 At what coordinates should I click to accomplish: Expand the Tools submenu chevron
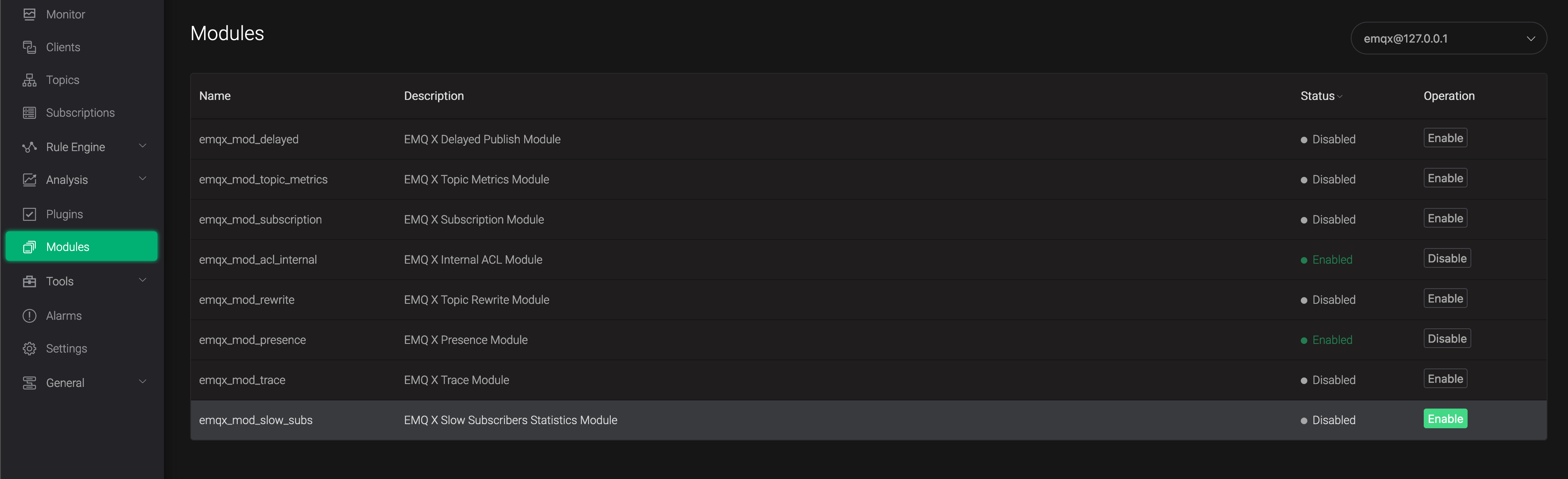click(143, 280)
